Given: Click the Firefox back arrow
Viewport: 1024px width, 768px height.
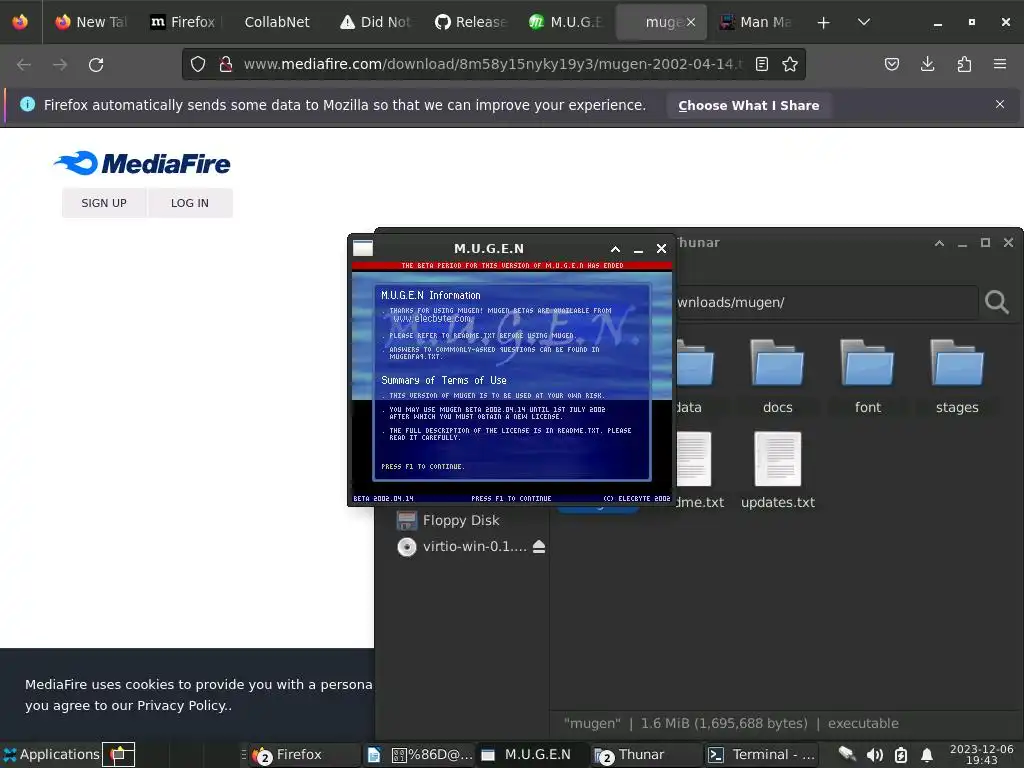Looking at the screenshot, I should tap(24, 65).
